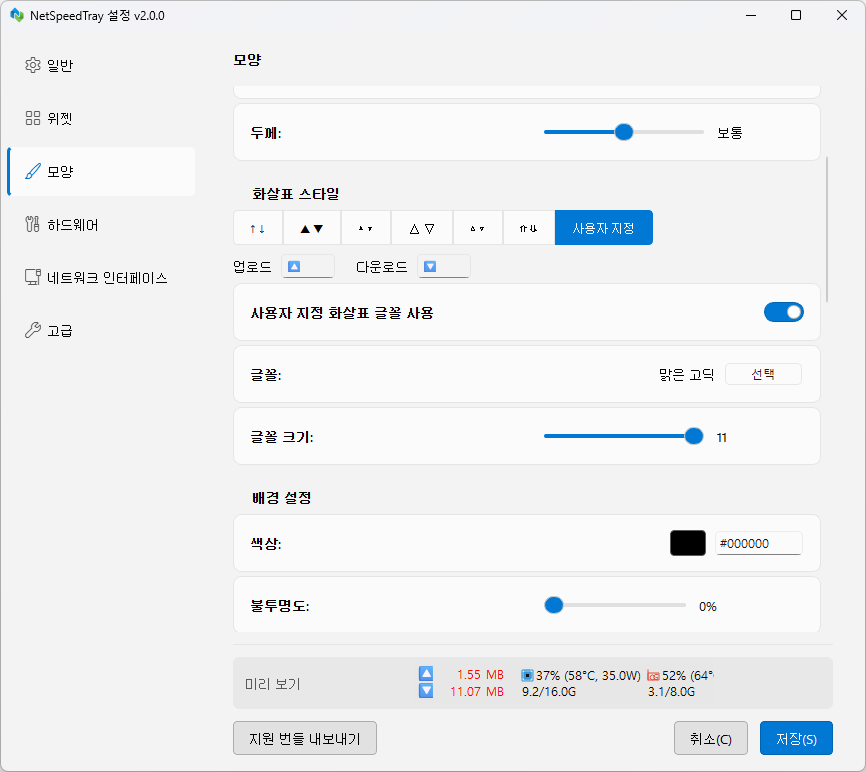Image resolution: width=866 pixels, height=772 pixels.
Task: Open the 위젯 settings page
Action: click(101, 118)
